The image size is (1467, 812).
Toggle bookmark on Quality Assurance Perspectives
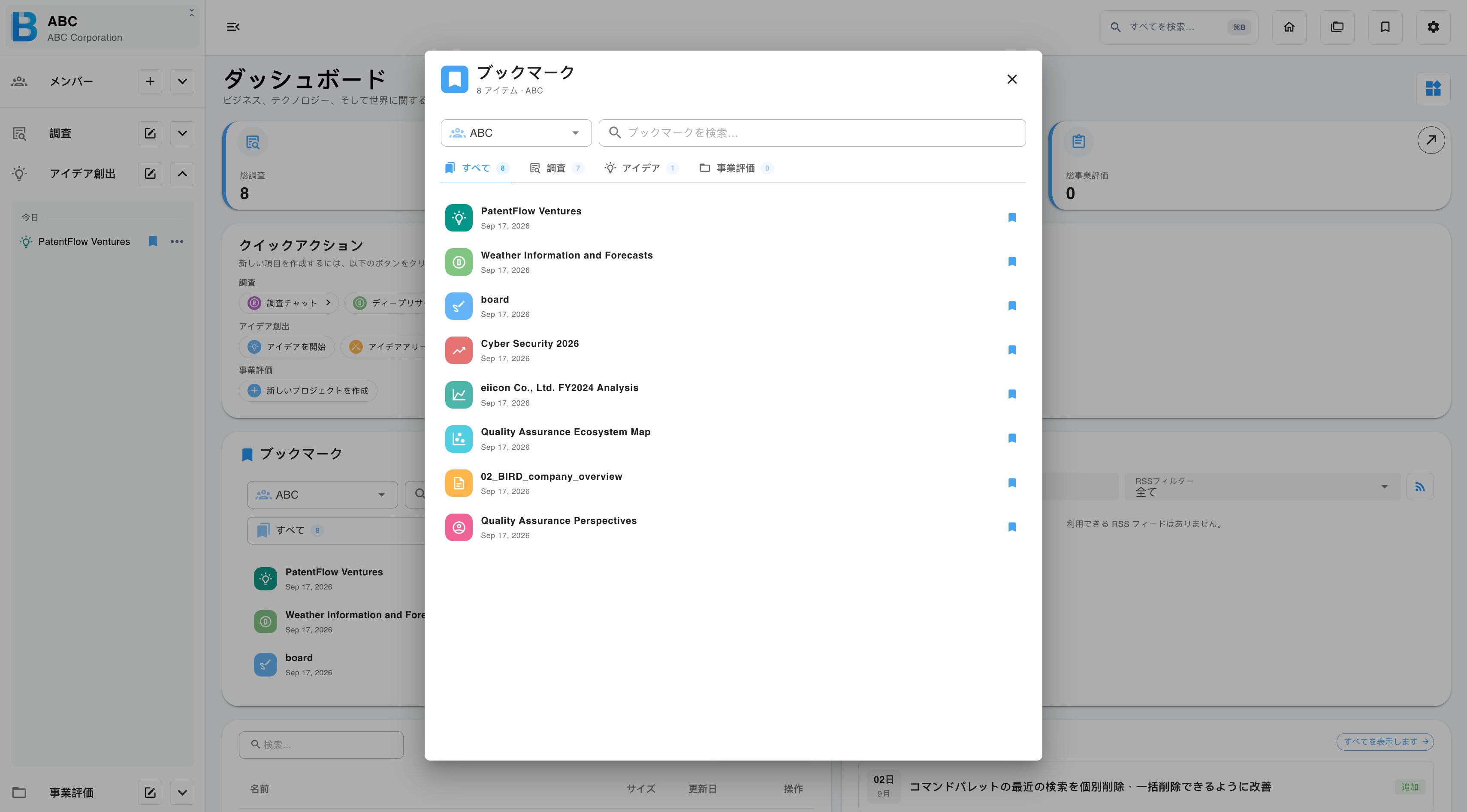coord(1012,527)
